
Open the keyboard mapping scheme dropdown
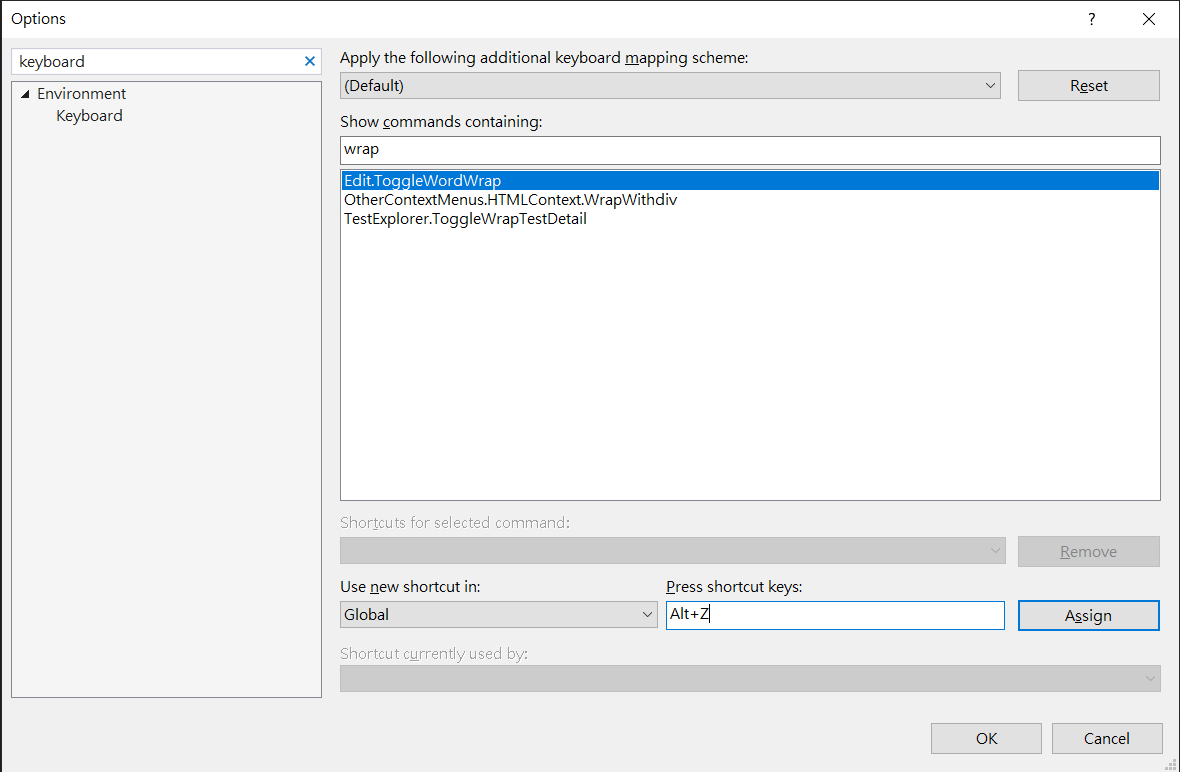coord(670,86)
